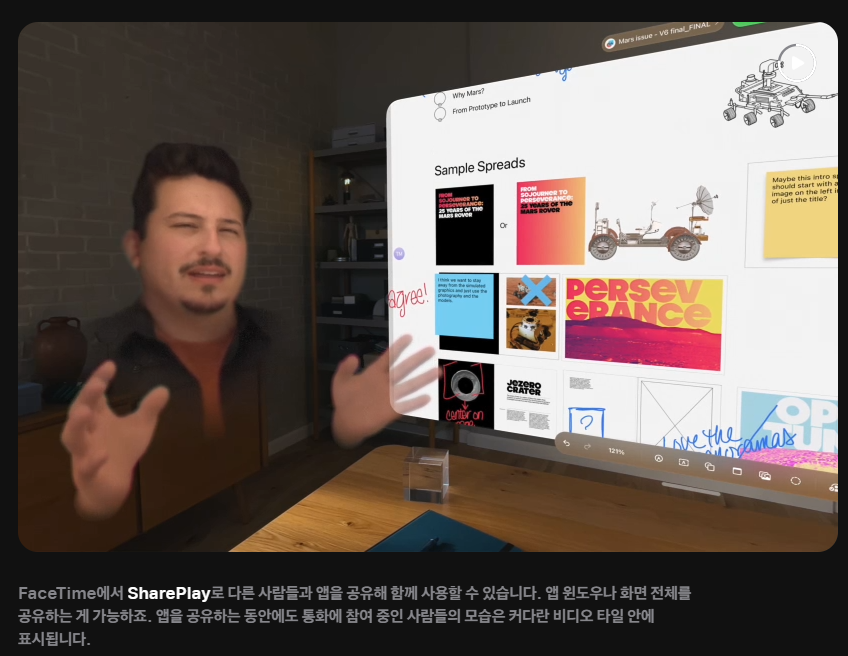This screenshot has width=848, height=656.
Task: Click the FaceTime word in the caption
Action: tap(57, 593)
